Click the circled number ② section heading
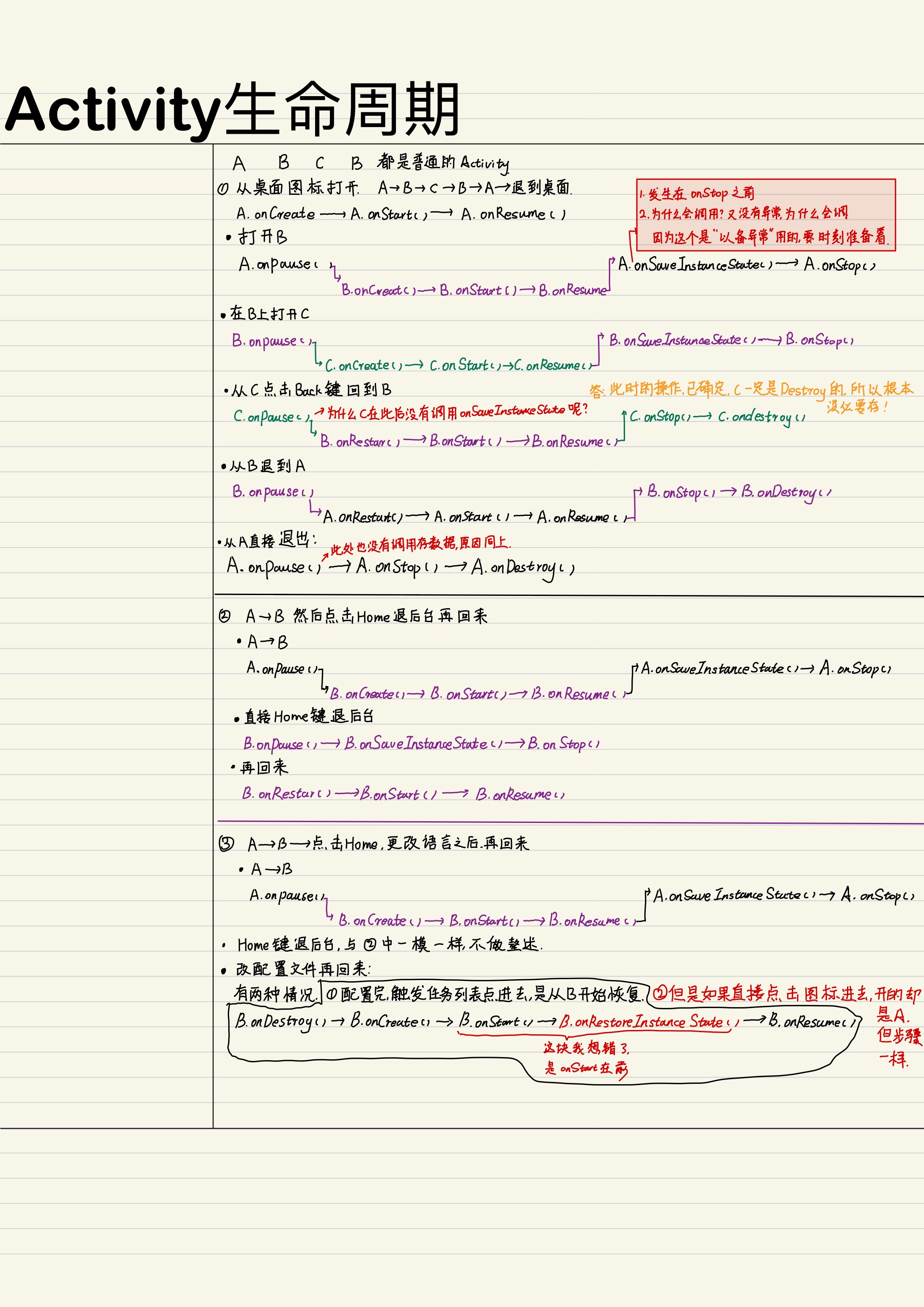This screenshot has width=924, height=1307. pyautogui.click(x=225, y=616)
